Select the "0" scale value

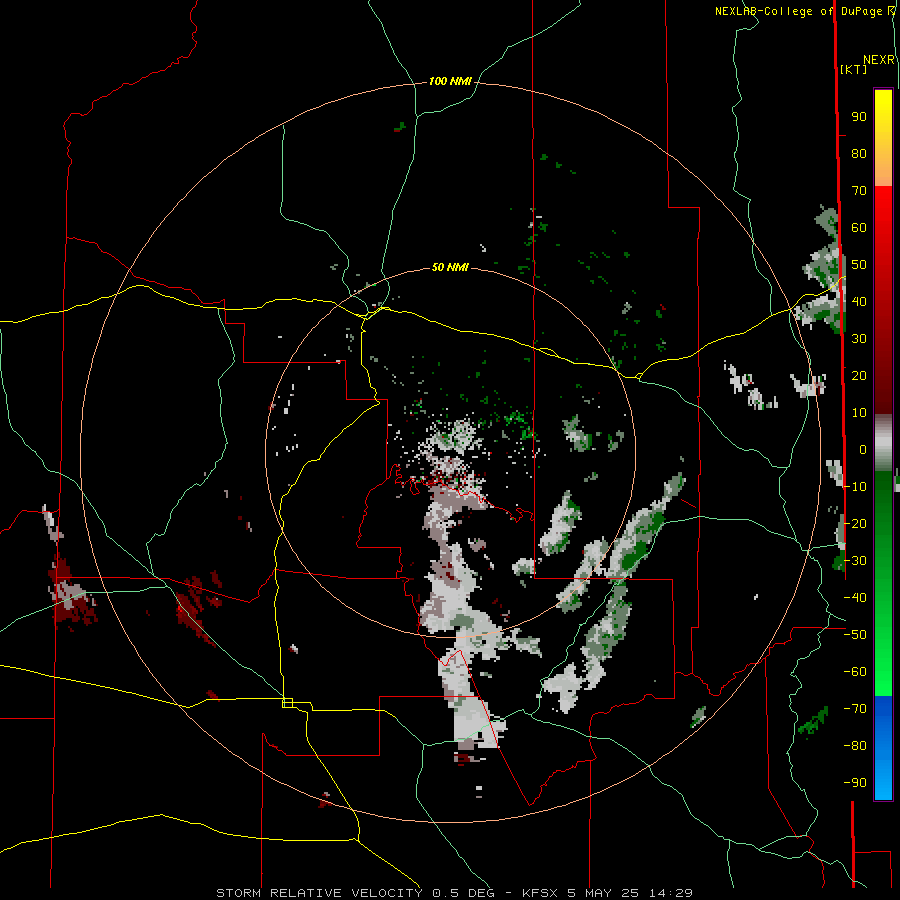(863, 449)
